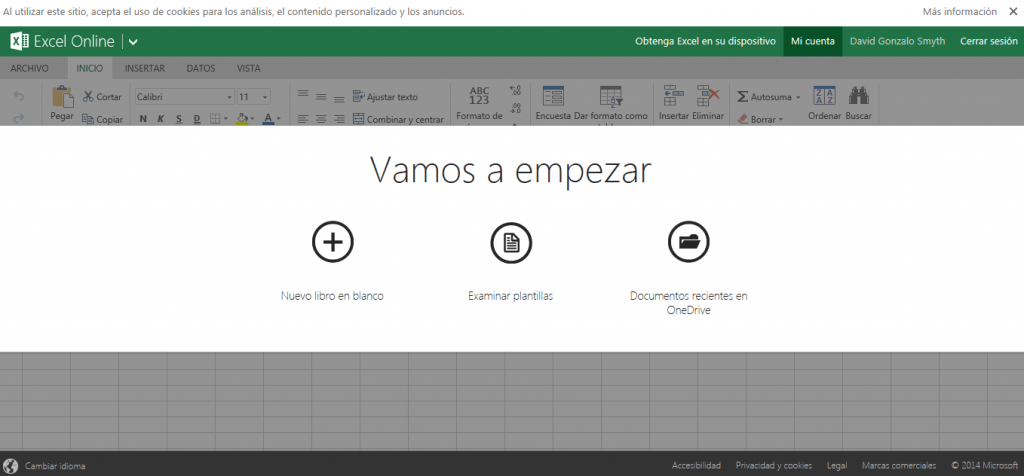Click the undo arrow in the ribbon
This screenshot has height=476, width=1024.
19,97
